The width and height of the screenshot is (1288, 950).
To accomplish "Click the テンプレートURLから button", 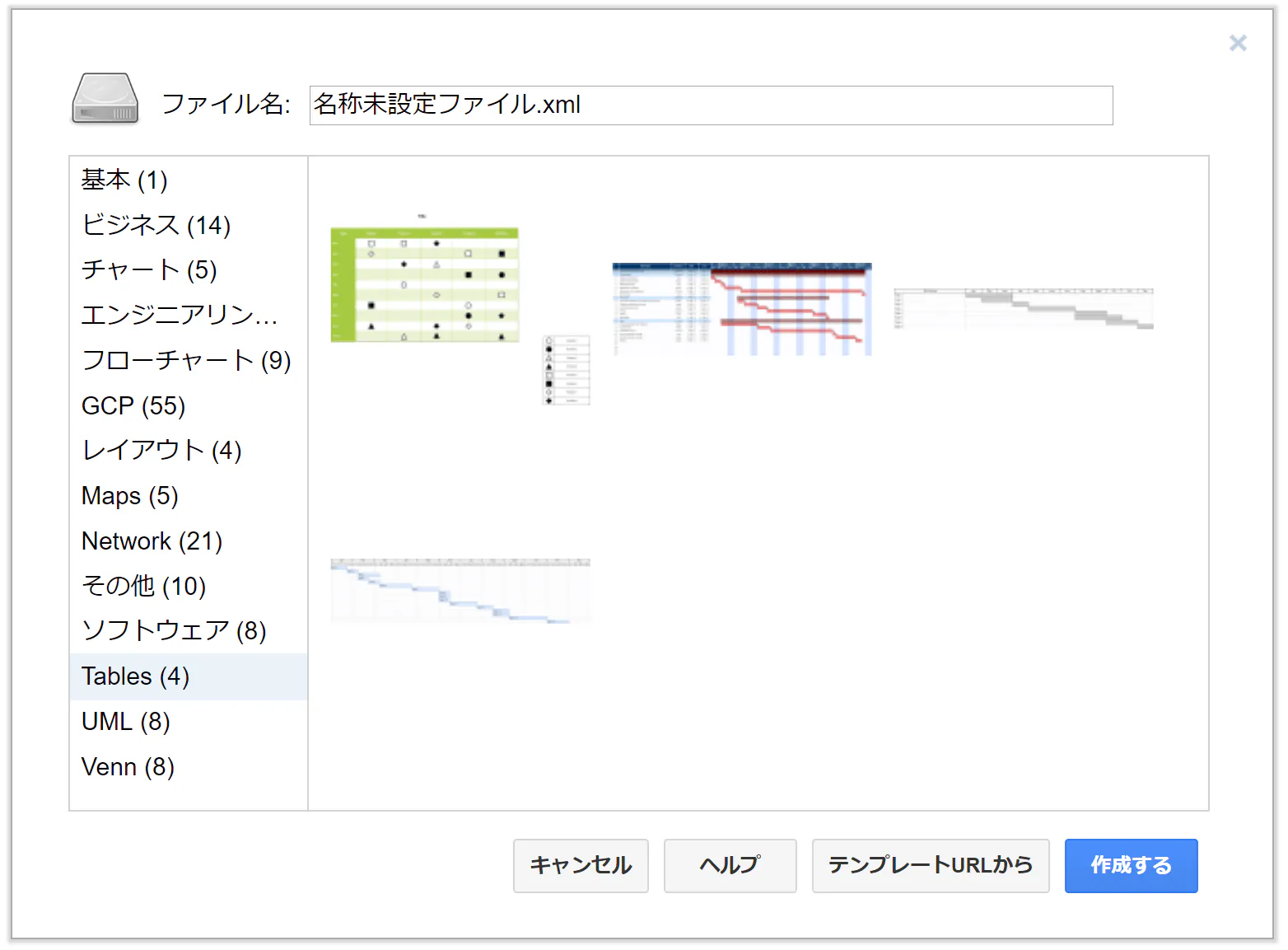I will [x=931, y=865].
